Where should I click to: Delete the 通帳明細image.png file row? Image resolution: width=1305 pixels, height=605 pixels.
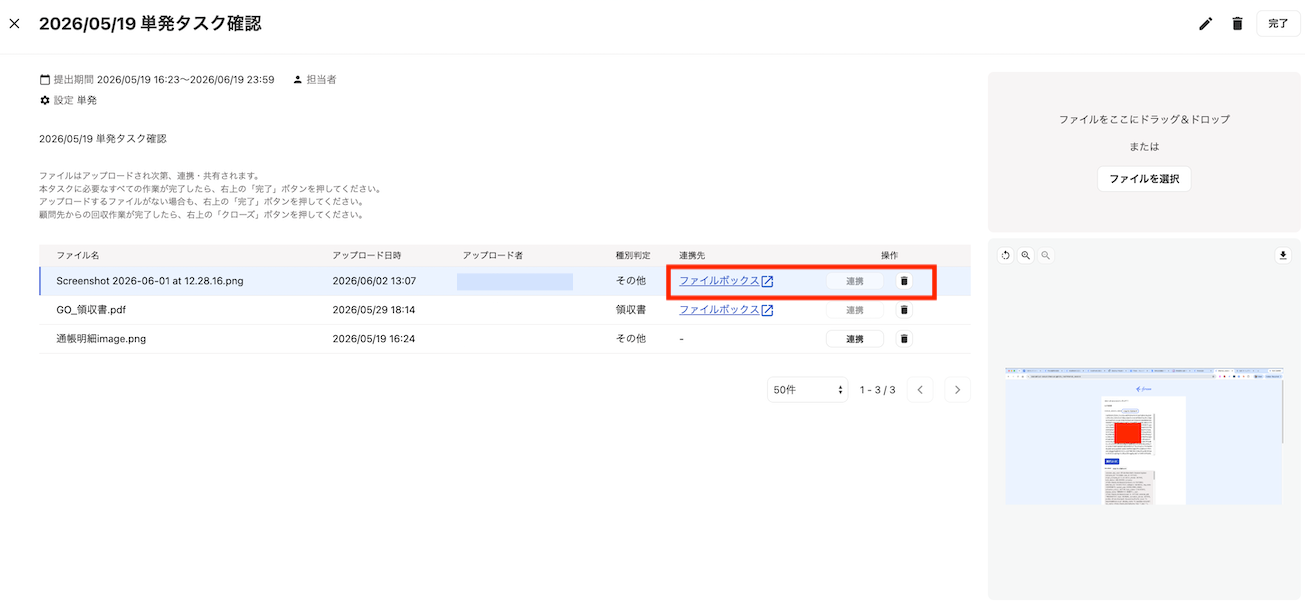coord(904,339)
